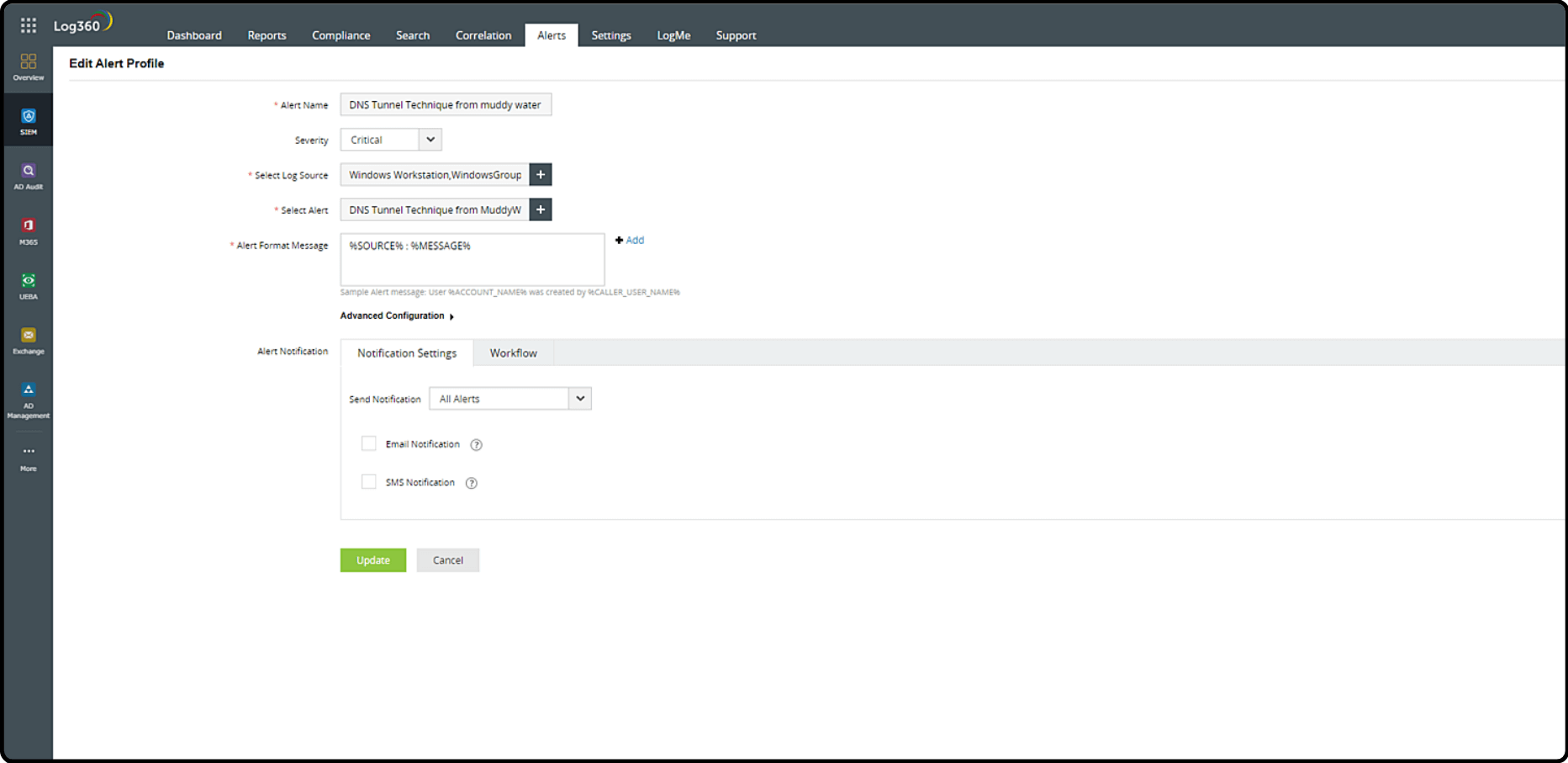
Task: Open the Severity dropdown
Action: [391, 140]
